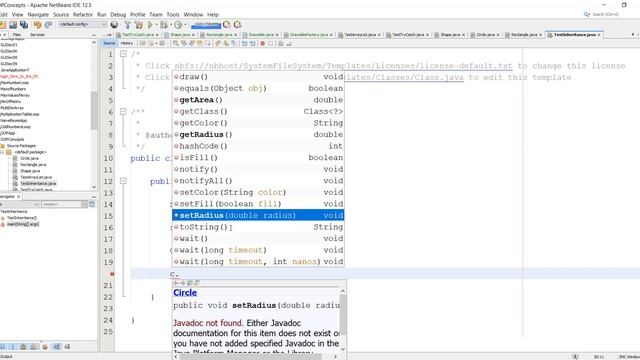The image size is (640, 360).
Task: Close the Navigator panel
Action: [18, 196]
